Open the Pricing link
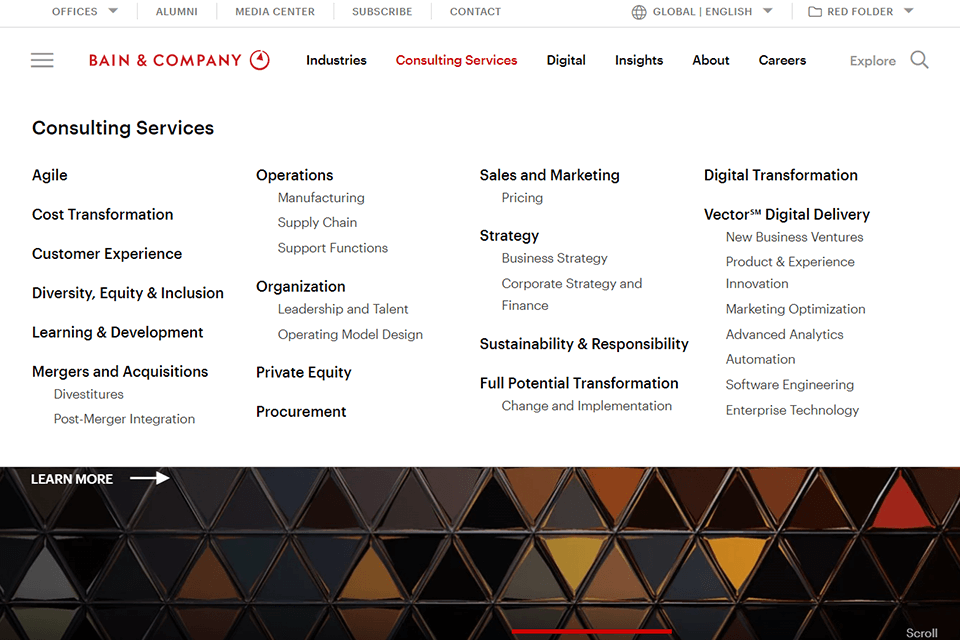Image resolution: width=960 pixels, height=640 pixels. (522, 197)
